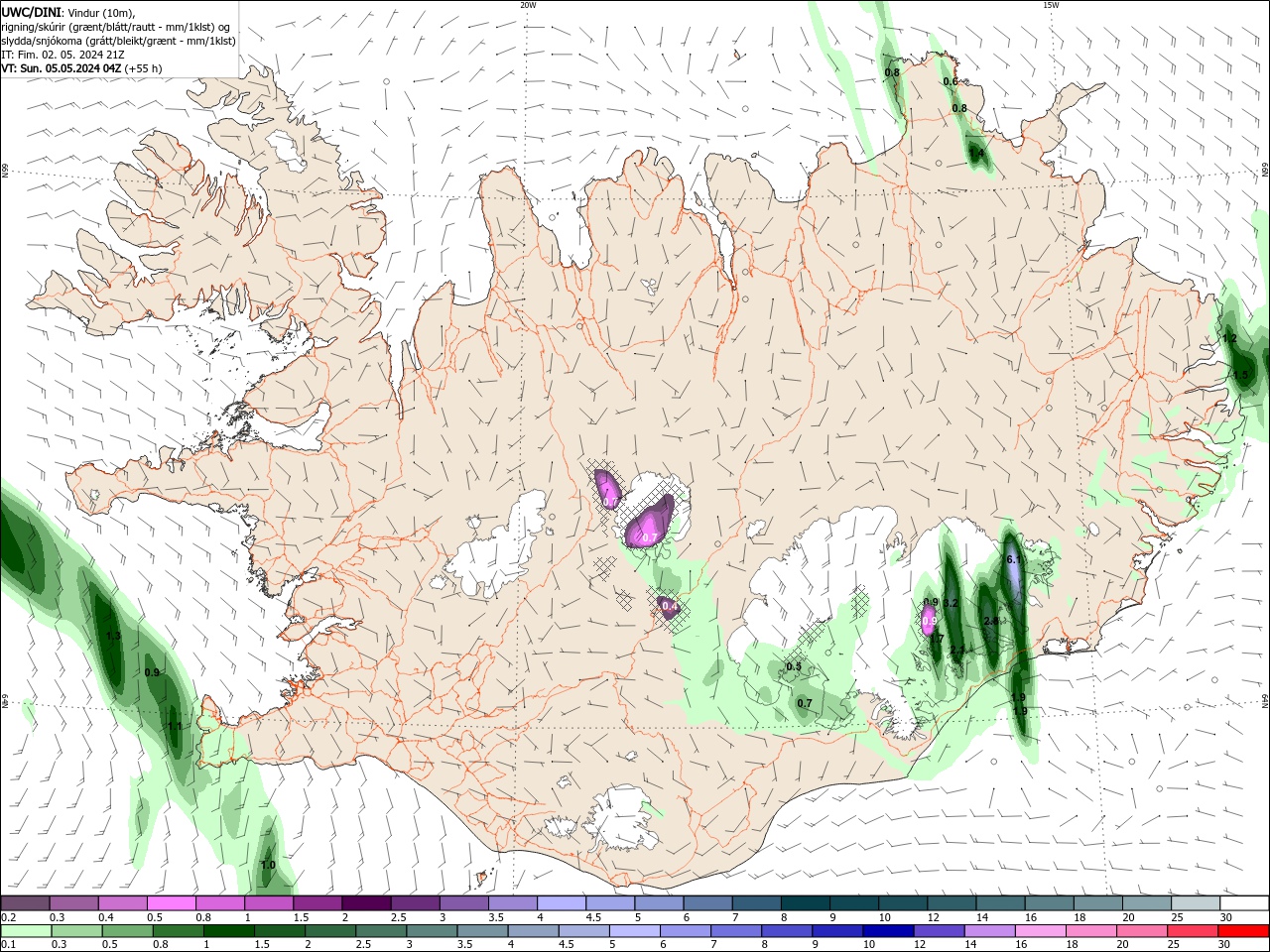The height and width of the screenshot is (952, 1270).
Task: Click the 1.0 precipitation value
Action: 268,865
